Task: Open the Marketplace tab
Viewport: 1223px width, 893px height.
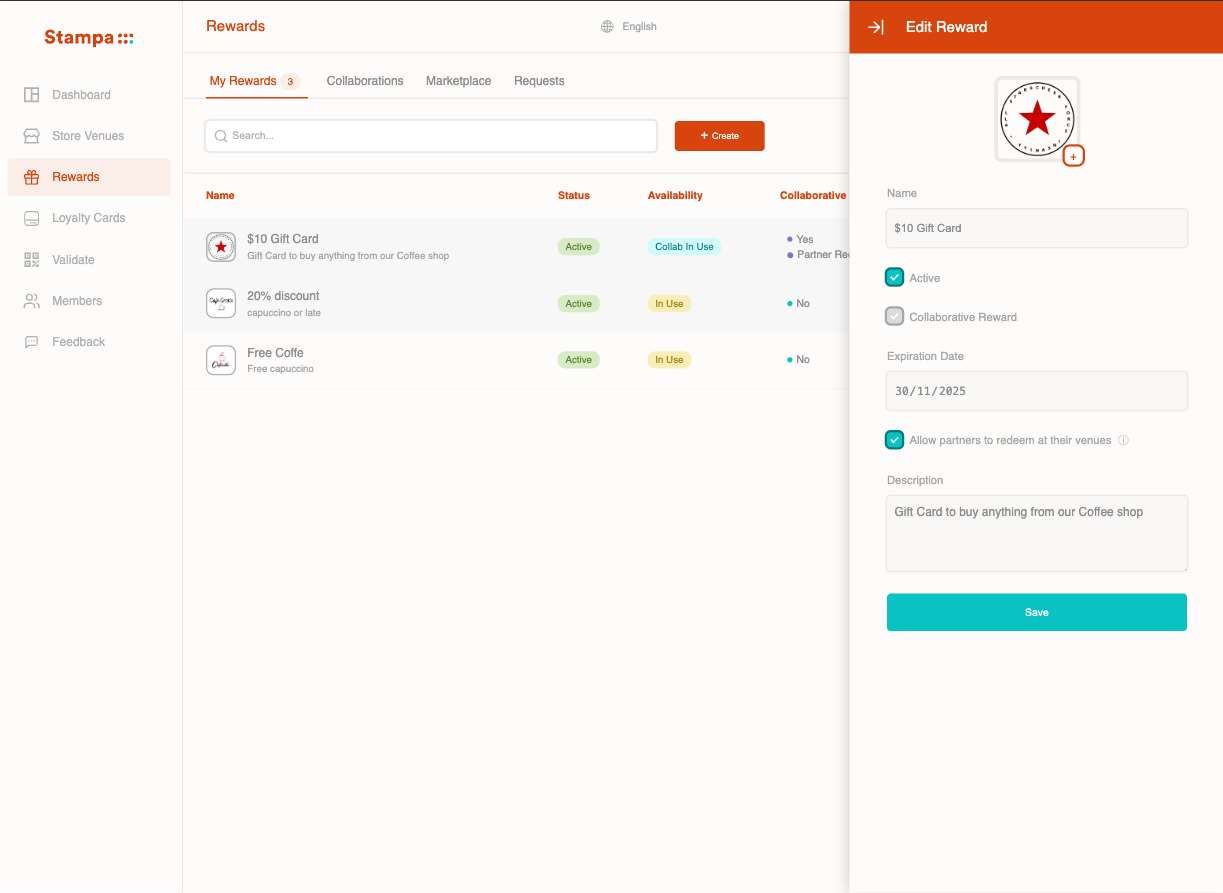Action: pyautogui.click(x=458, y=81)
